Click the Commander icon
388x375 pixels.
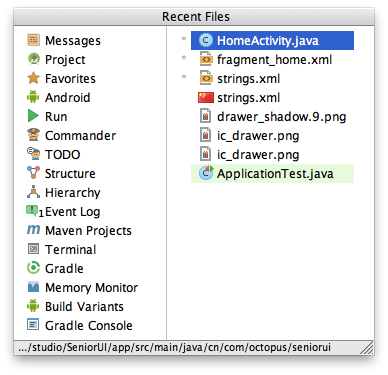[x=33, y=135]
